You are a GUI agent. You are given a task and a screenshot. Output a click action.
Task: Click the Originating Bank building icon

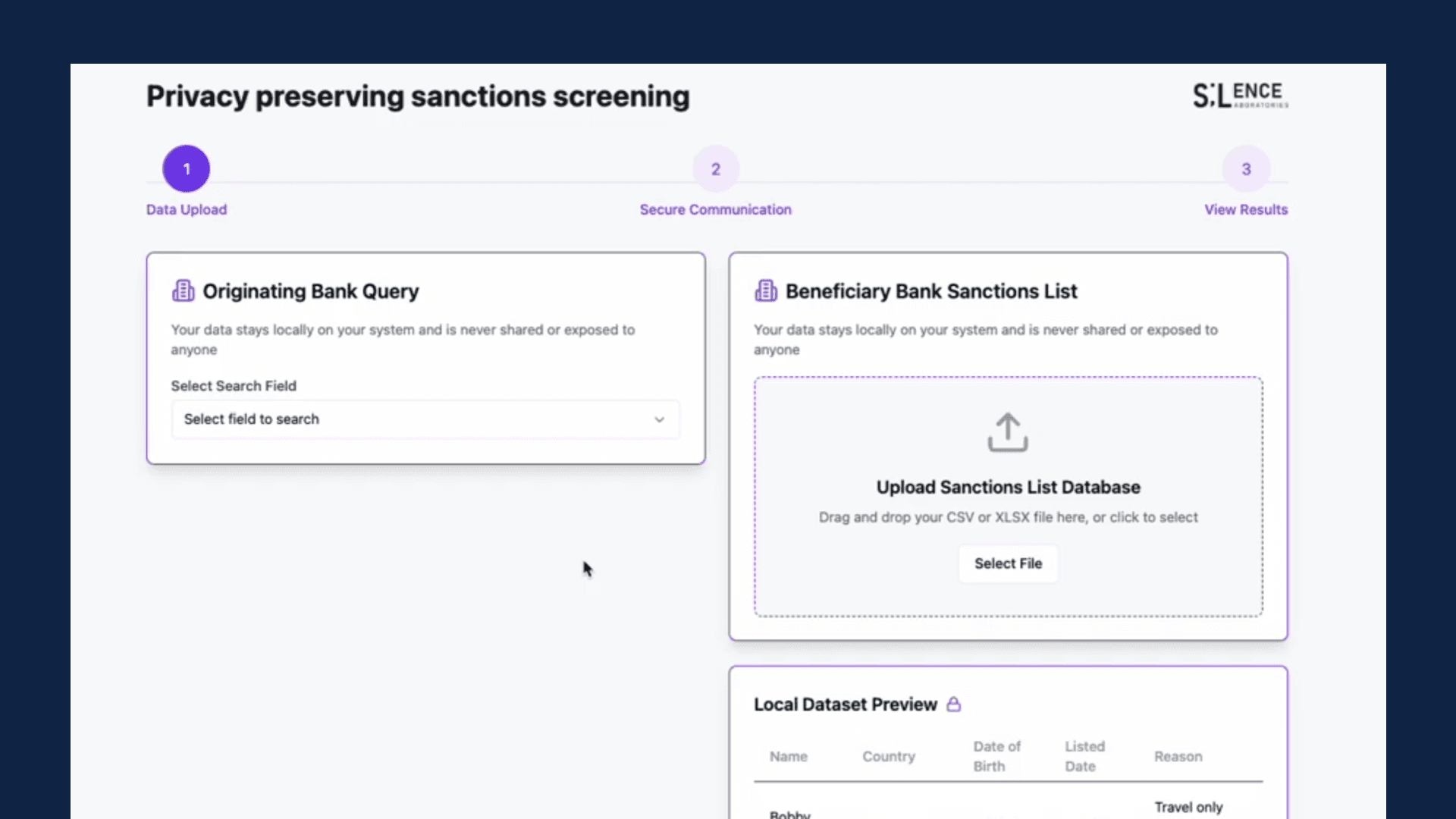(x=183, y=291)
